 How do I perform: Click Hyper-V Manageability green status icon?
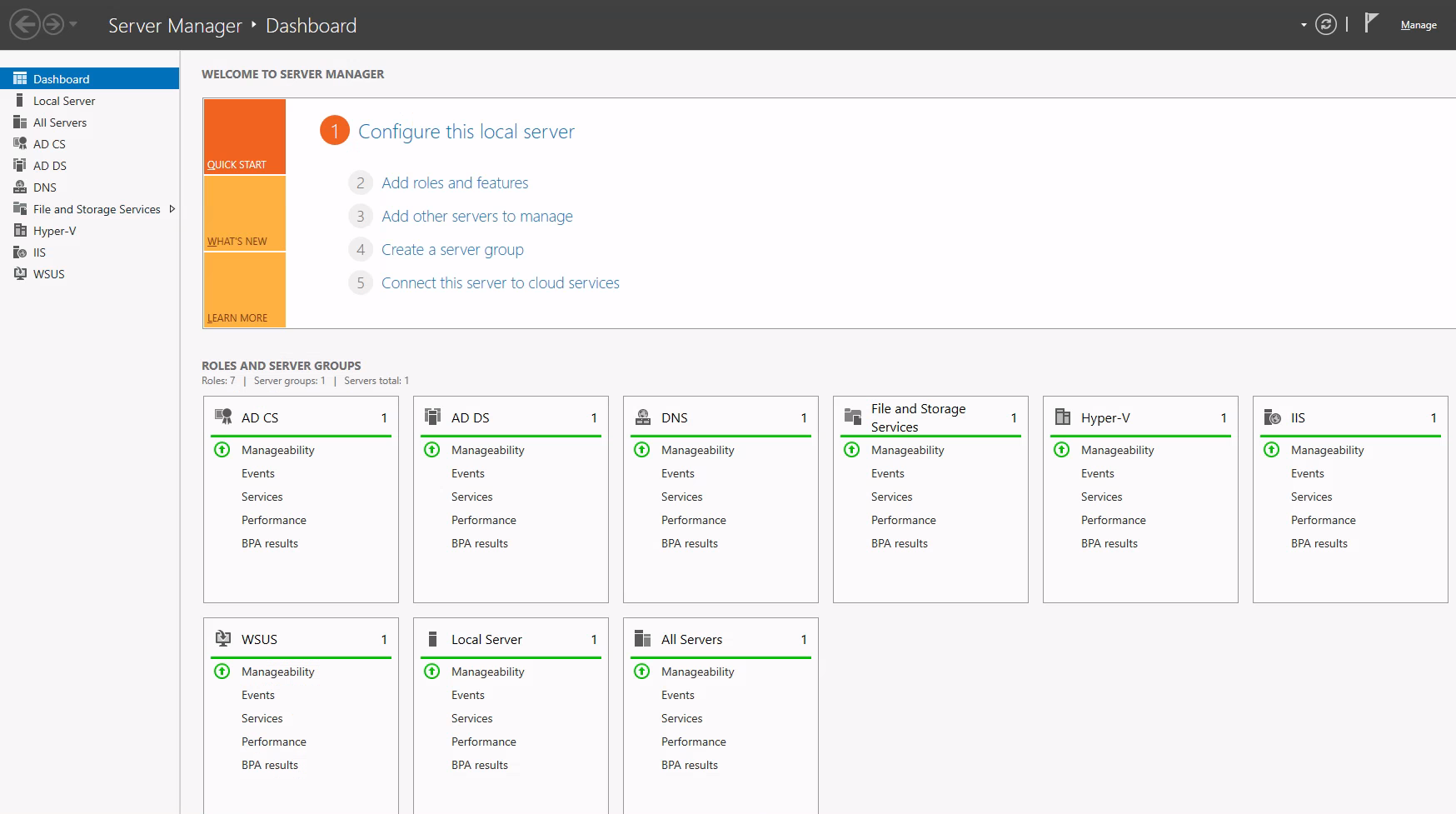coord(1062,450)
